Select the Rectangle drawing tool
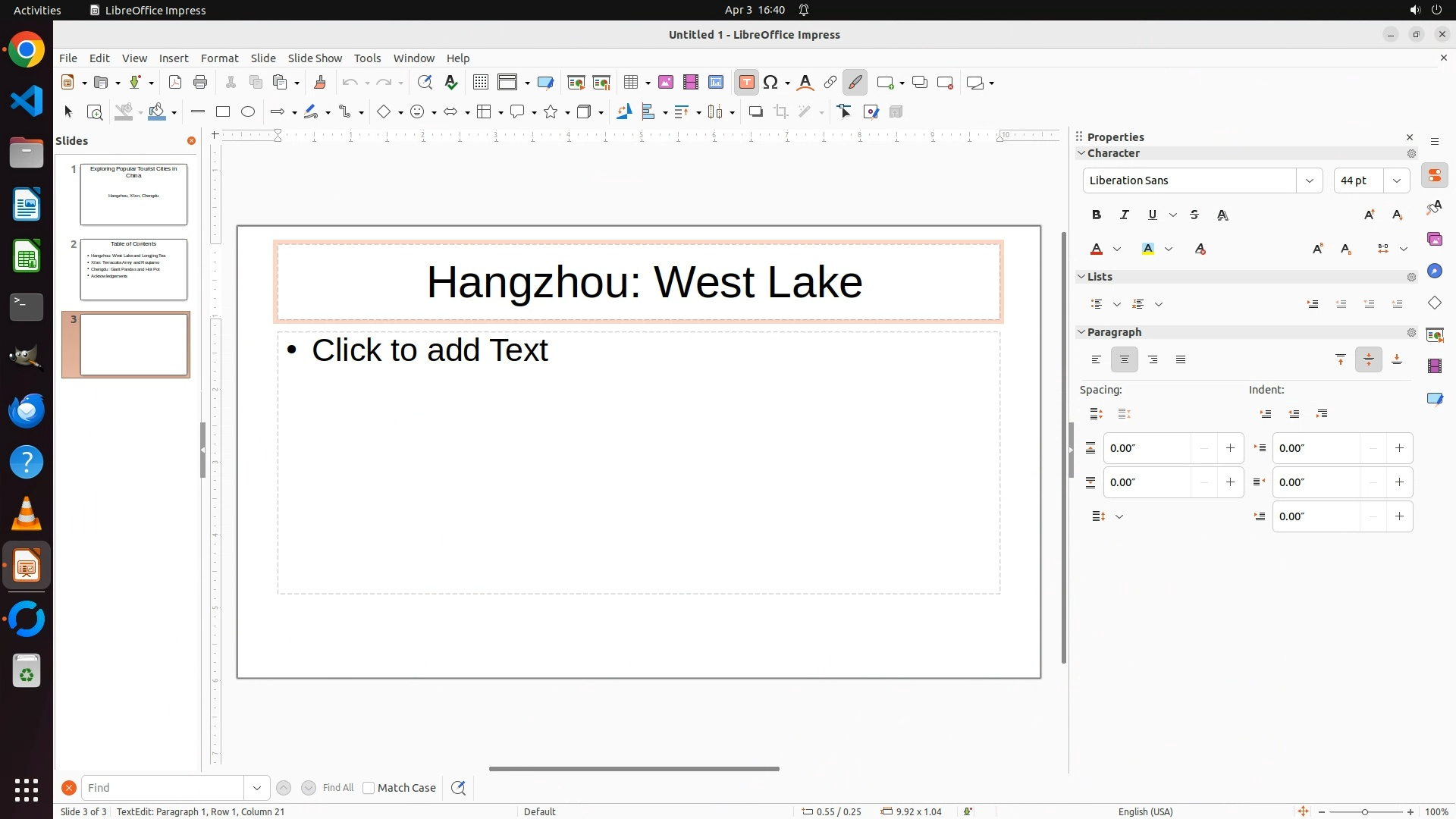 [223, 112]
